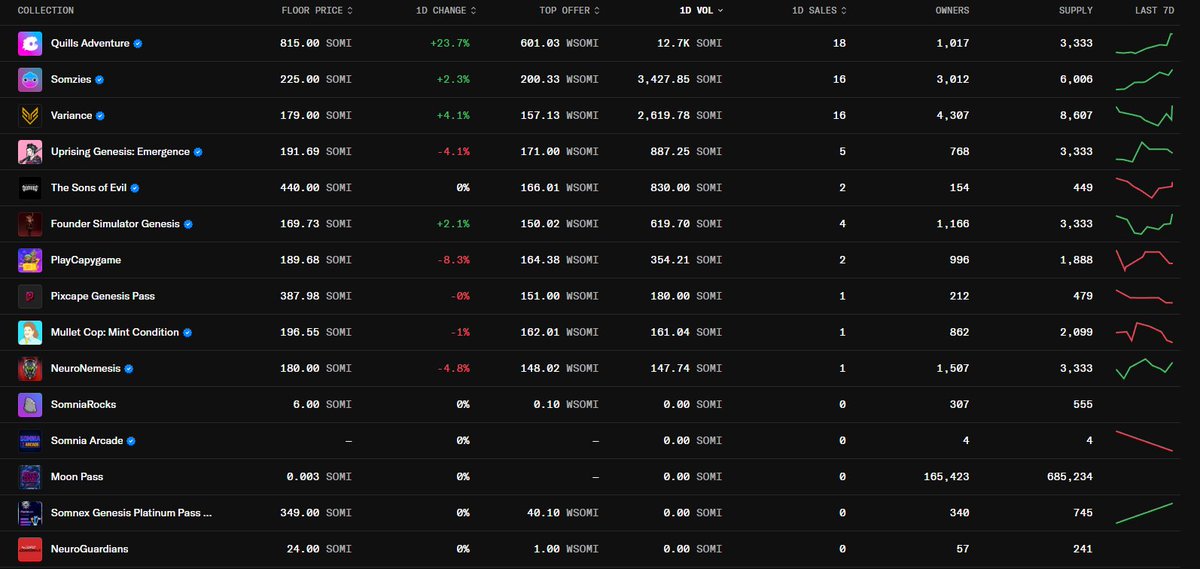Screen dimensions: 1200x569
Task: Select the 40.10 WSOMI top offer
Action: (x=562, y=513)
